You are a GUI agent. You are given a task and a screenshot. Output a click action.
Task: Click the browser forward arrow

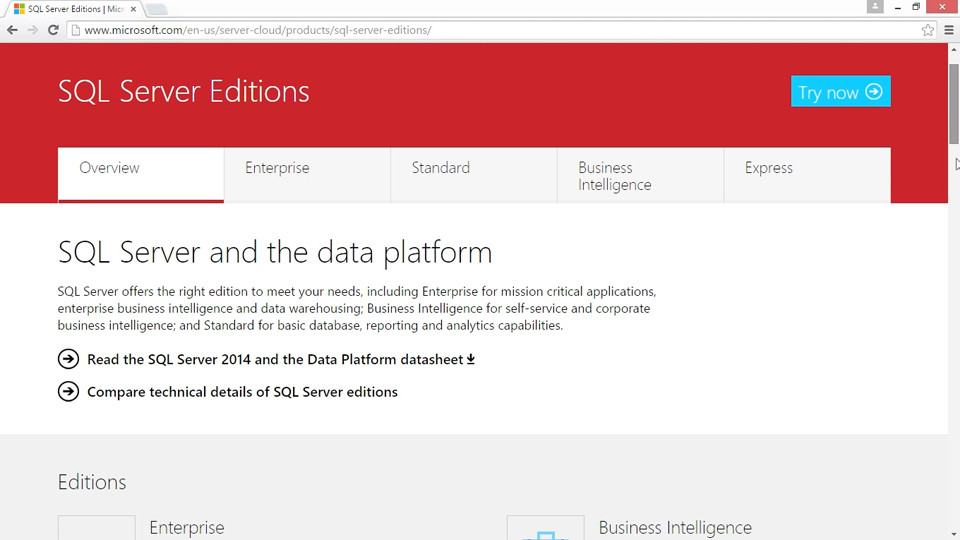click(32, 30)
